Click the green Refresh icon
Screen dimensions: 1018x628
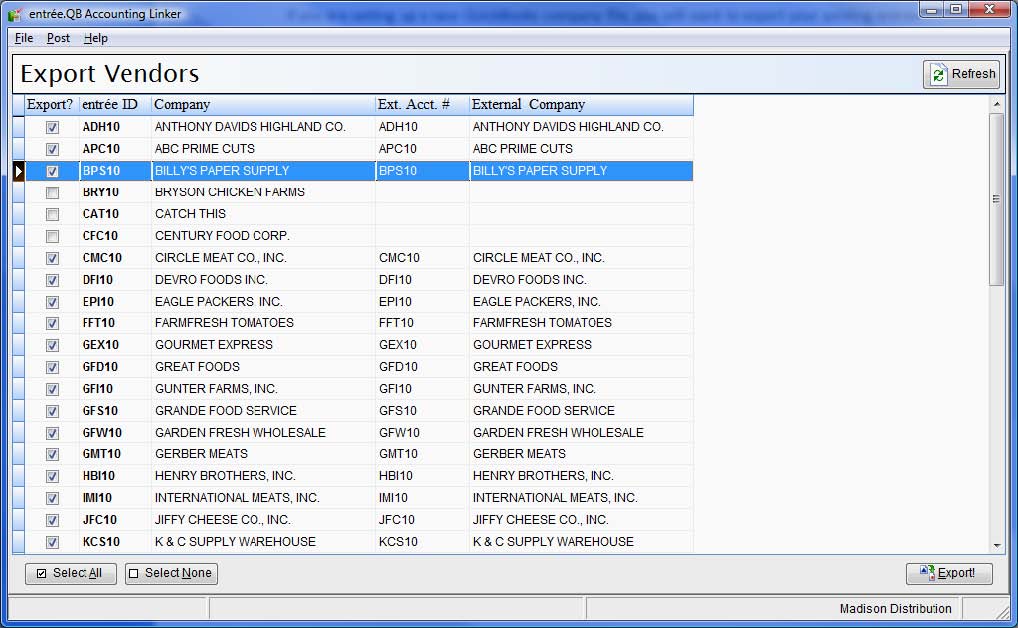[x=938, y=73]
